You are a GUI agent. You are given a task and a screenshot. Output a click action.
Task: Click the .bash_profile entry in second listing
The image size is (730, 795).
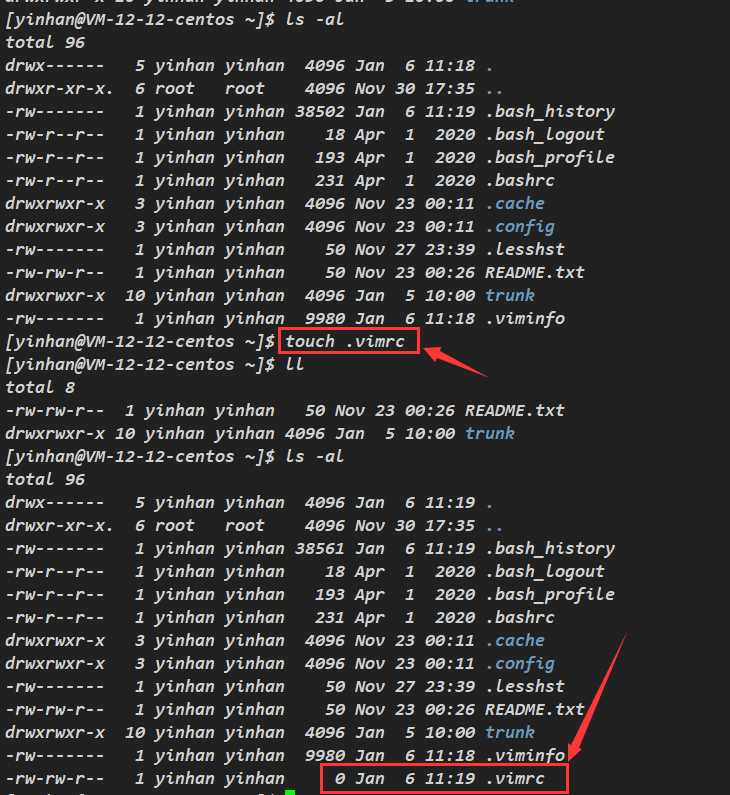[x=550, y=595]
